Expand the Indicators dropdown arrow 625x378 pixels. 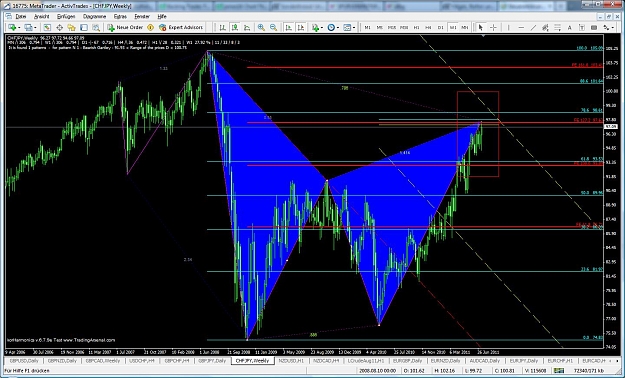pyautogui.click(x=322, y=28)
